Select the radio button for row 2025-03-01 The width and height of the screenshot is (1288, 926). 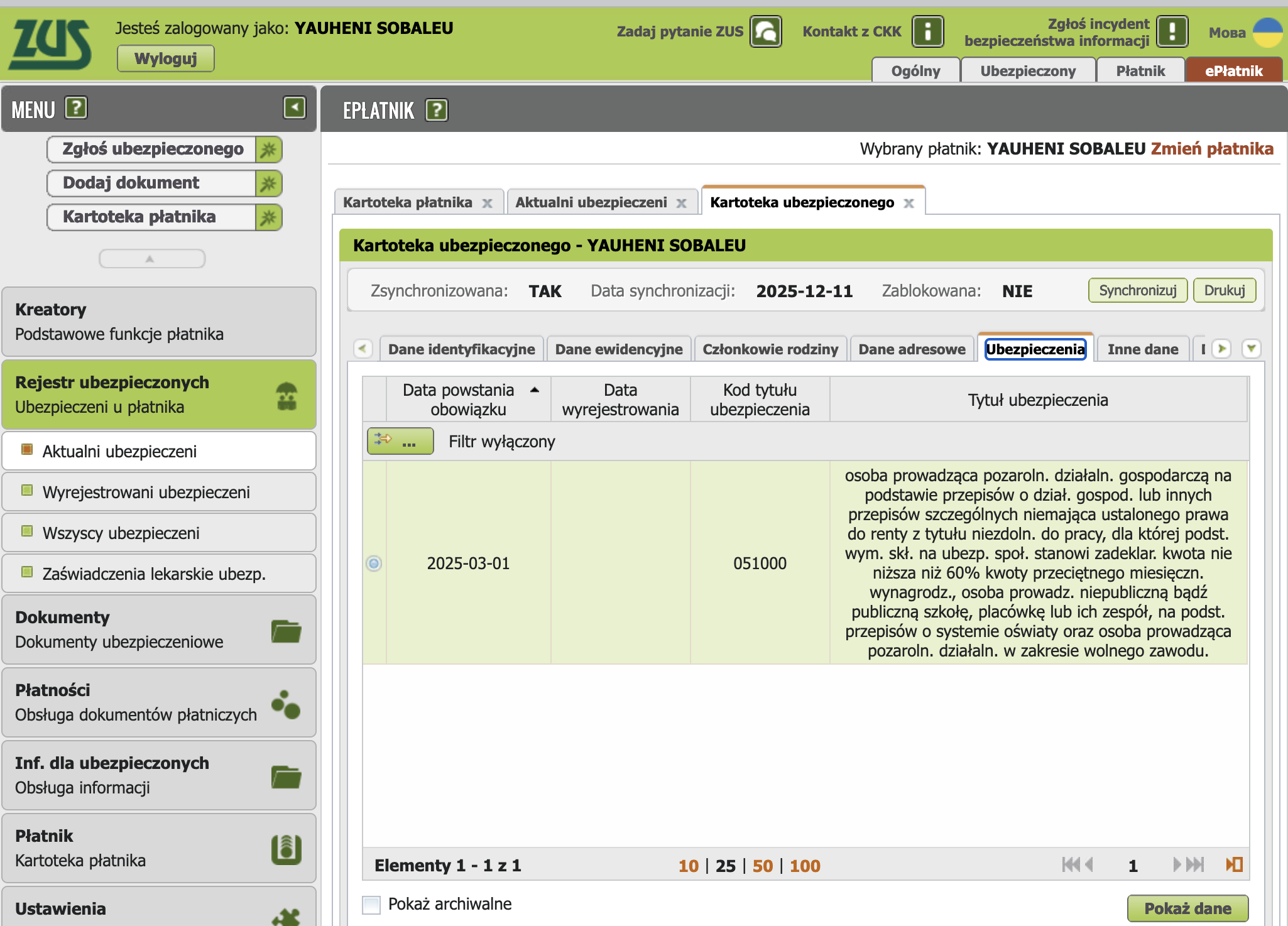pyautogui.click(x=374, y=563)
